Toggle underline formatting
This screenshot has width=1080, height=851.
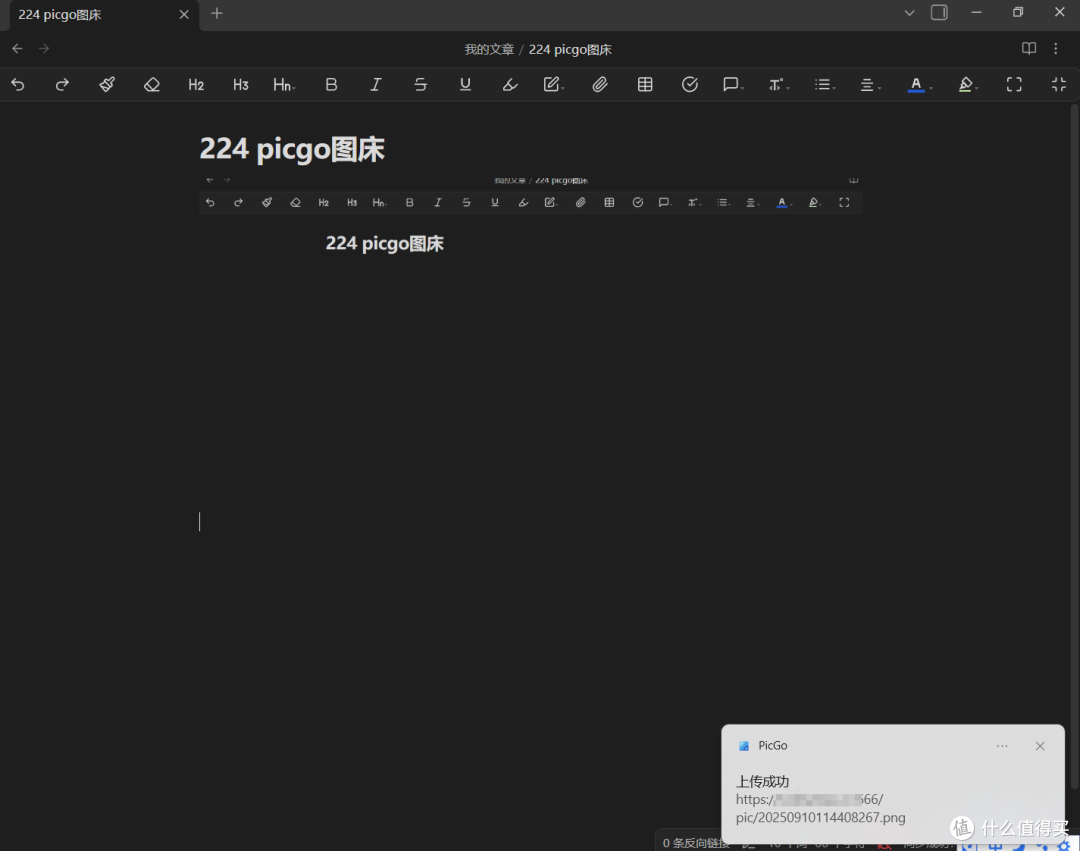466,85
